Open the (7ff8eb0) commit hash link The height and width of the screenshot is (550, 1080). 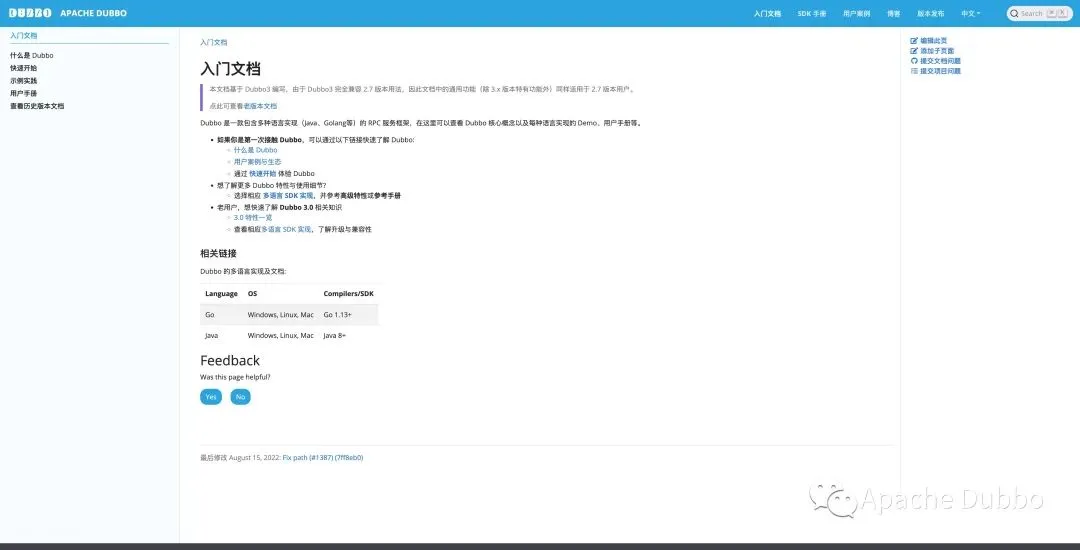[x=349, y=458]
